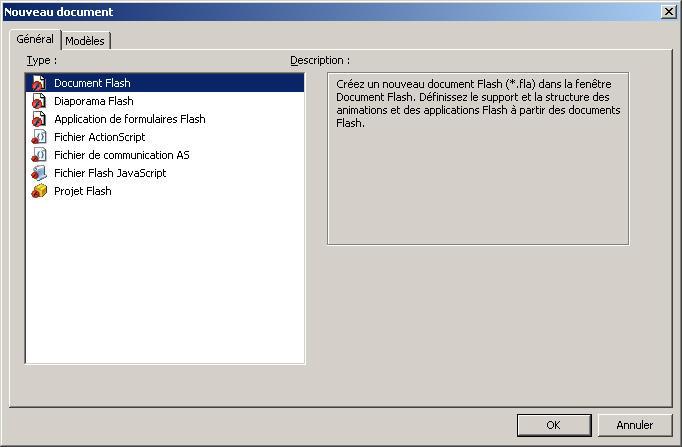Open the Général tab
Image resolution: width=682 pixels, height=447 pixels.
pyautogui.click(x=35, y=39)
